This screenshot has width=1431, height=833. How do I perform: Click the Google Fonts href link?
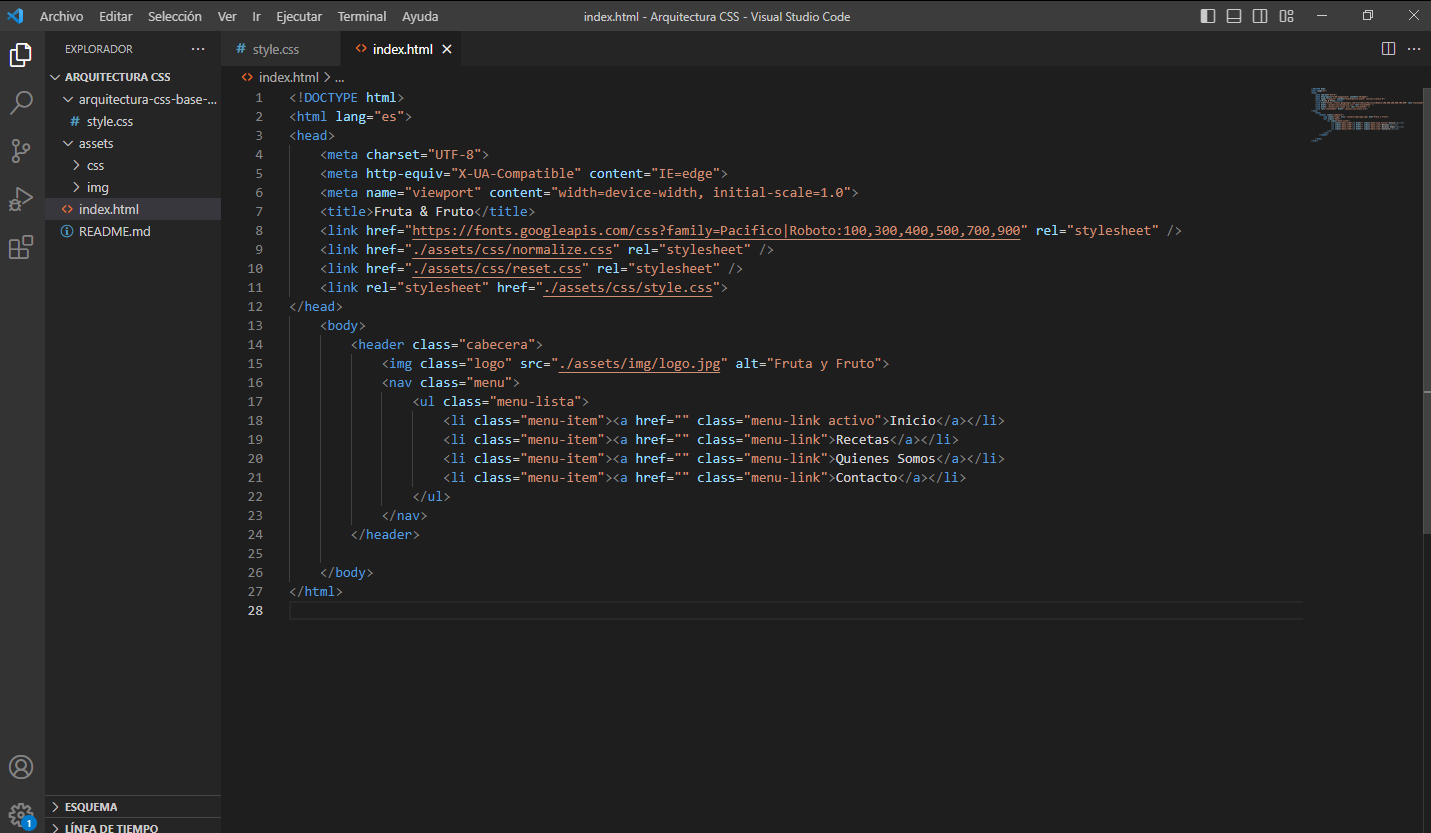click(x=716, y=231)
